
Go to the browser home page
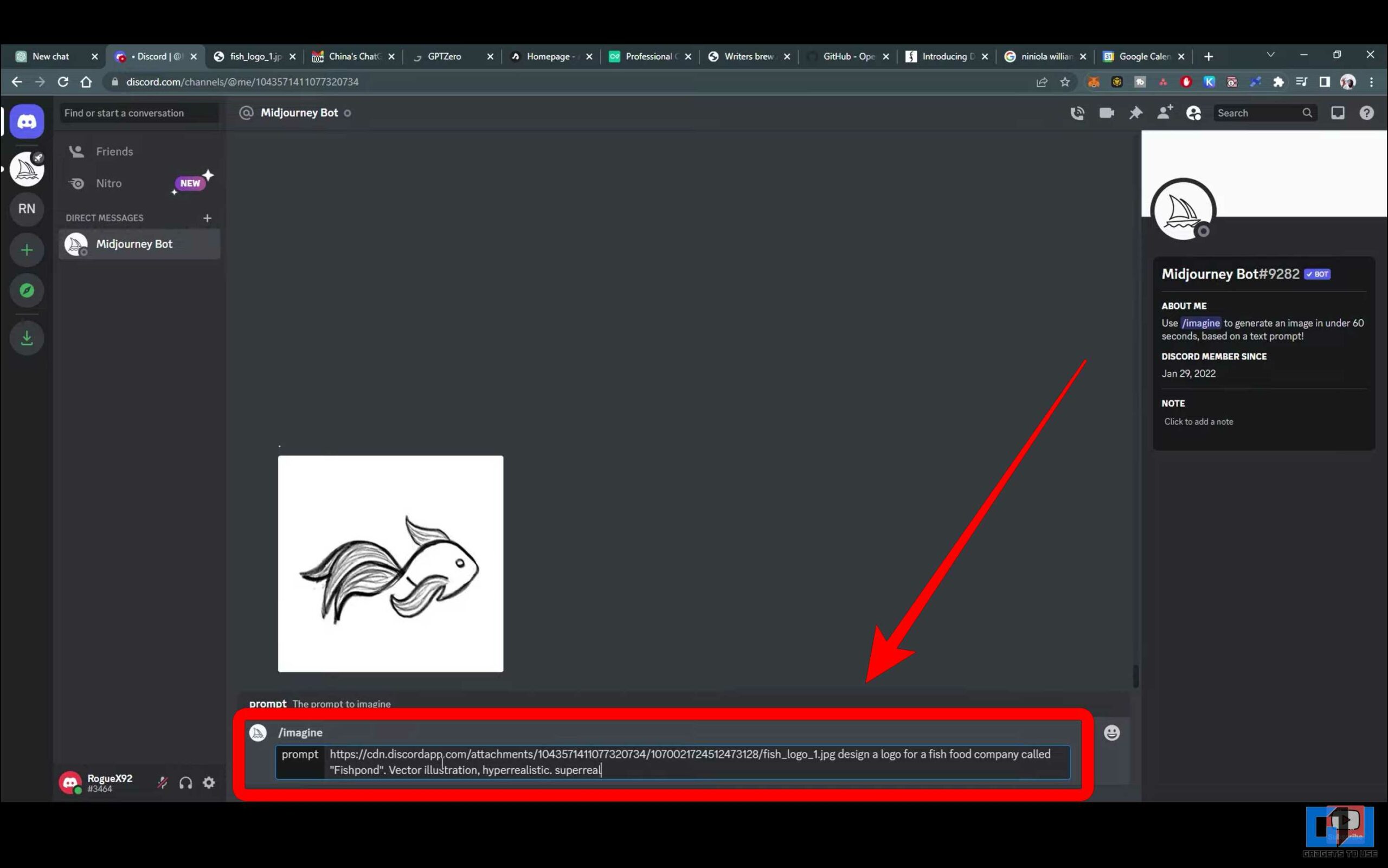(x=86, y=82)
